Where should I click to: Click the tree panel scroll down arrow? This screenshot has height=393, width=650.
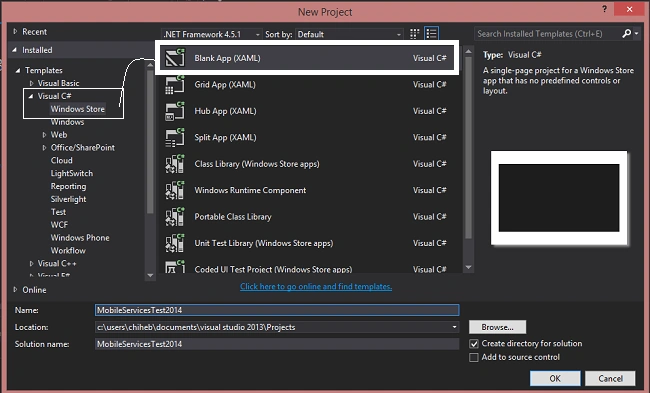coord(150,275)
